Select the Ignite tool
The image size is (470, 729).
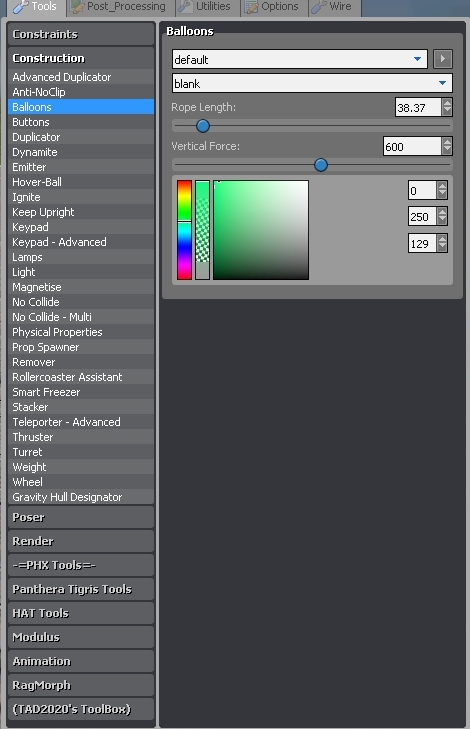point(81,197)
